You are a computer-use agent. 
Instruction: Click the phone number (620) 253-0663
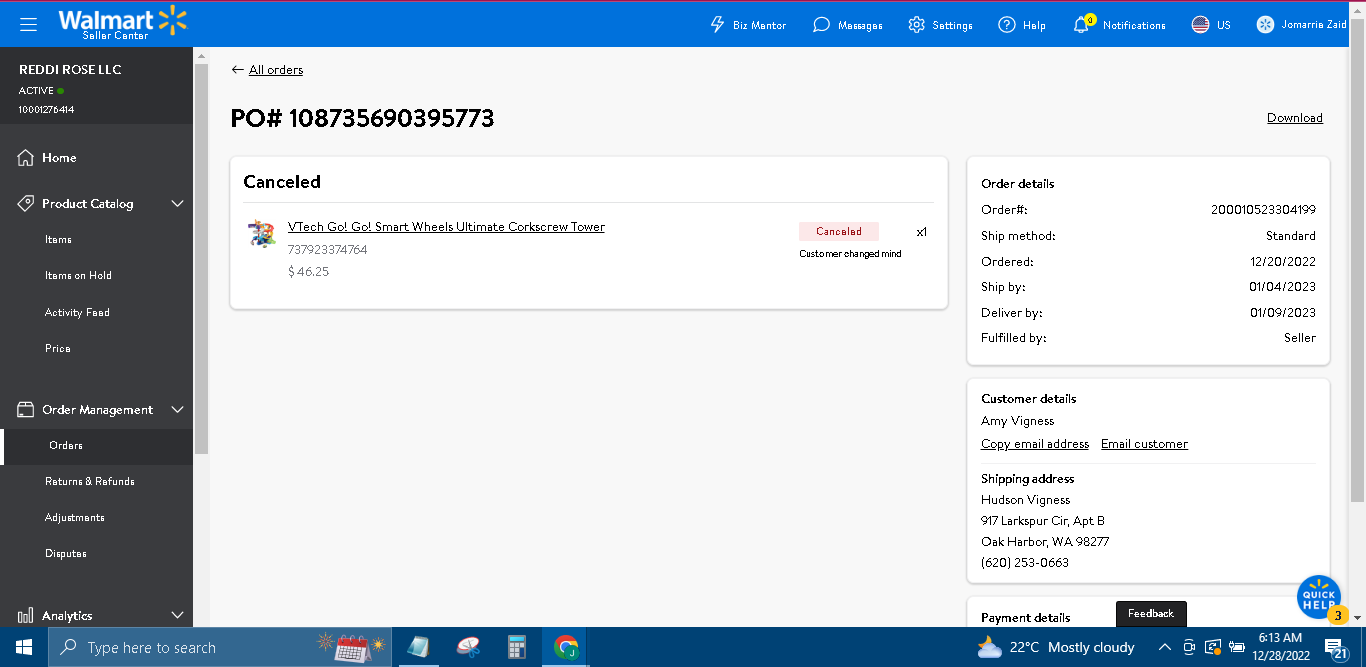(x=1025, y=563)
